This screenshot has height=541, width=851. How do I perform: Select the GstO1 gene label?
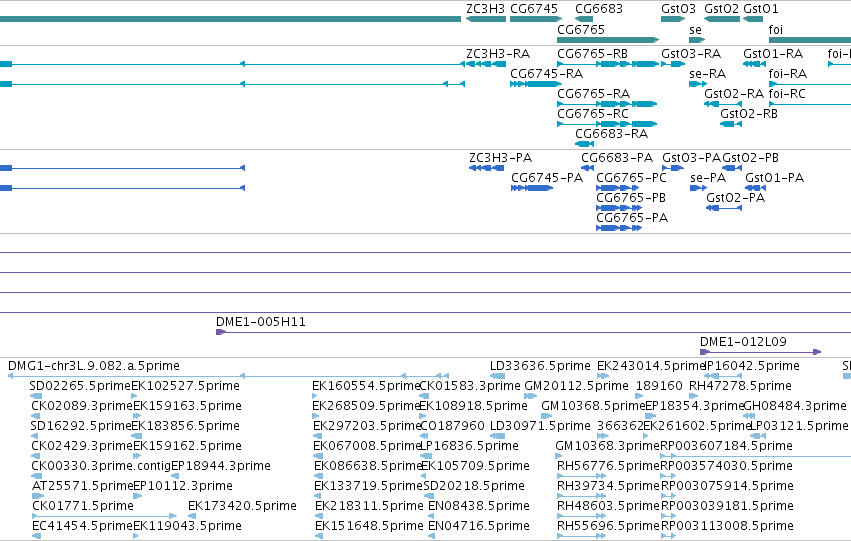coord(760,9)
